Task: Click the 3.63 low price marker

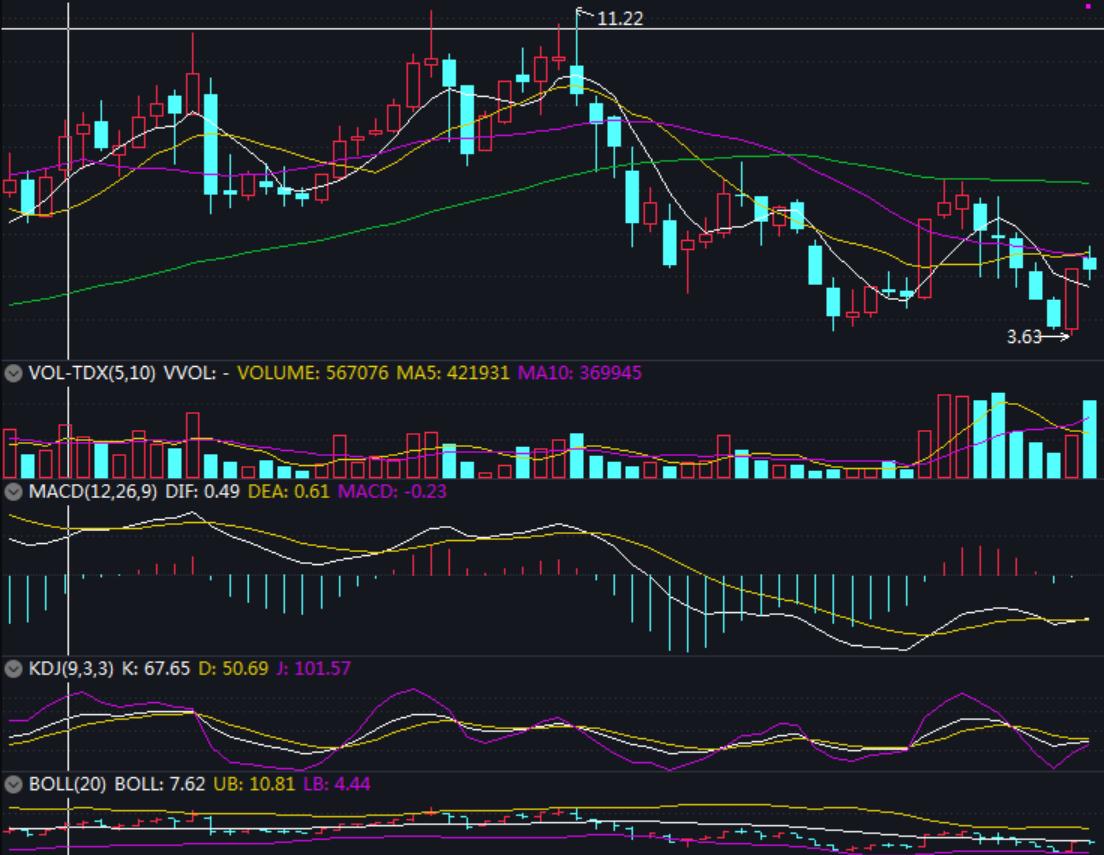Action: (1024, 337)
